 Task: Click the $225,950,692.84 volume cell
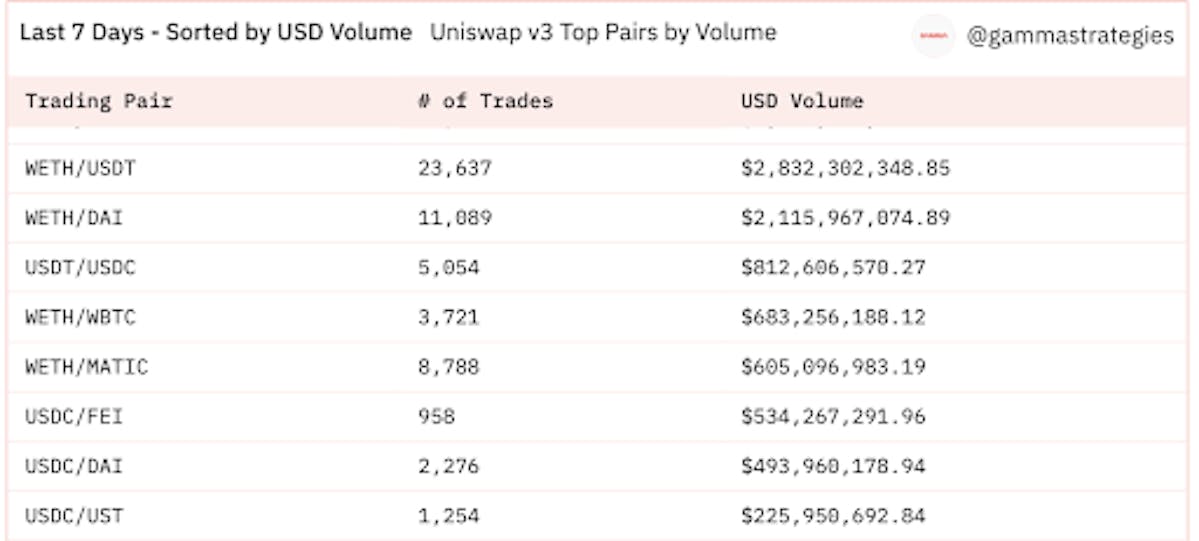coord(833,516)
